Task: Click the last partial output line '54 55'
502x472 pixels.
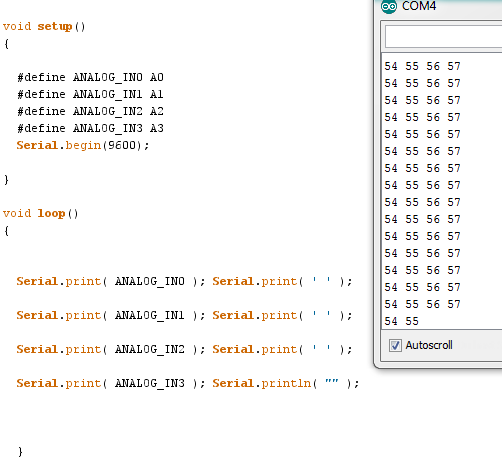Action: coord(401,321)
